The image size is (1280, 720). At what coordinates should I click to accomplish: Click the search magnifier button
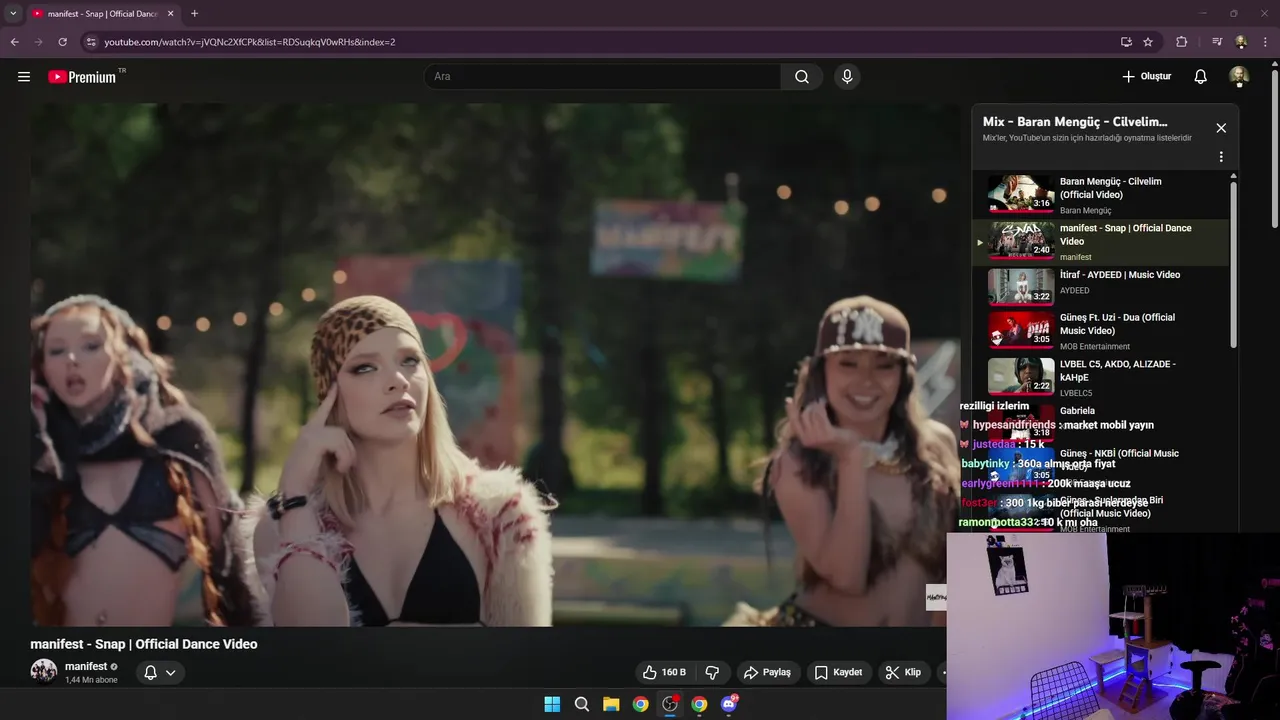802,77
